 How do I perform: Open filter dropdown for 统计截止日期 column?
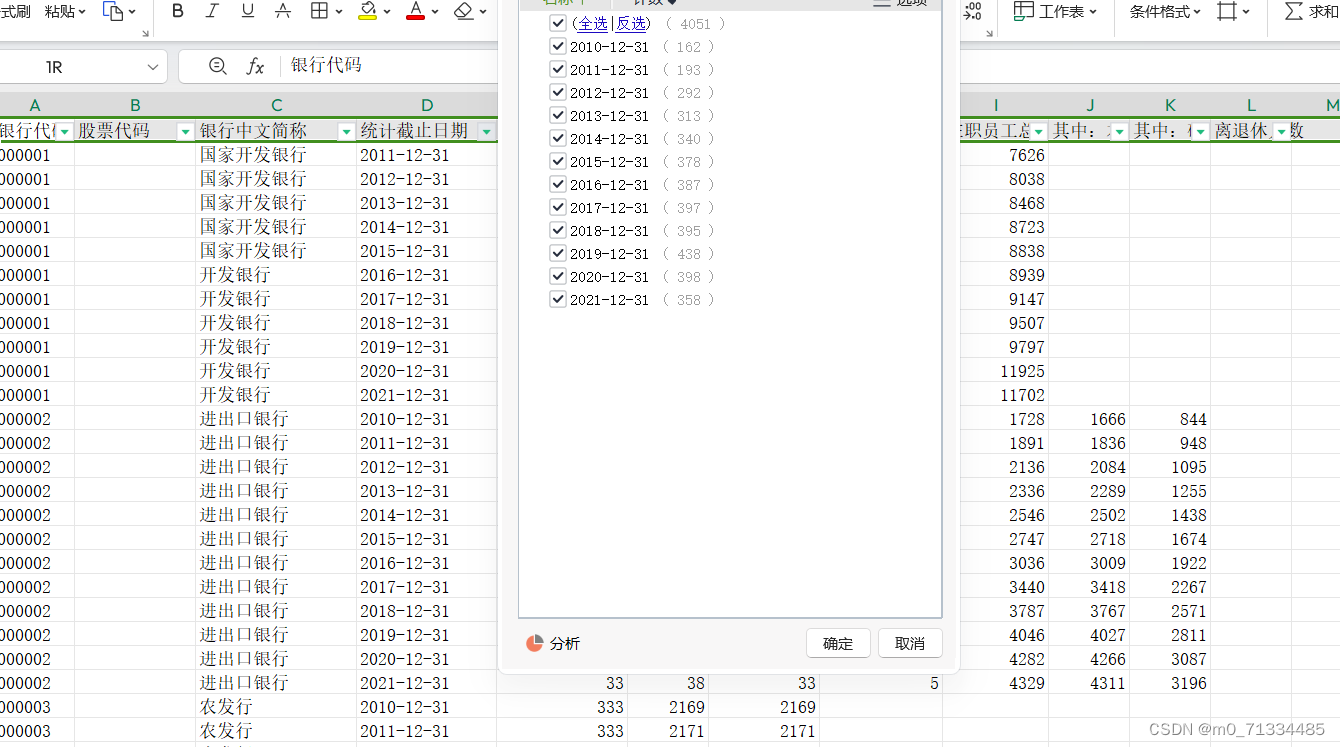tap(486, 132)
